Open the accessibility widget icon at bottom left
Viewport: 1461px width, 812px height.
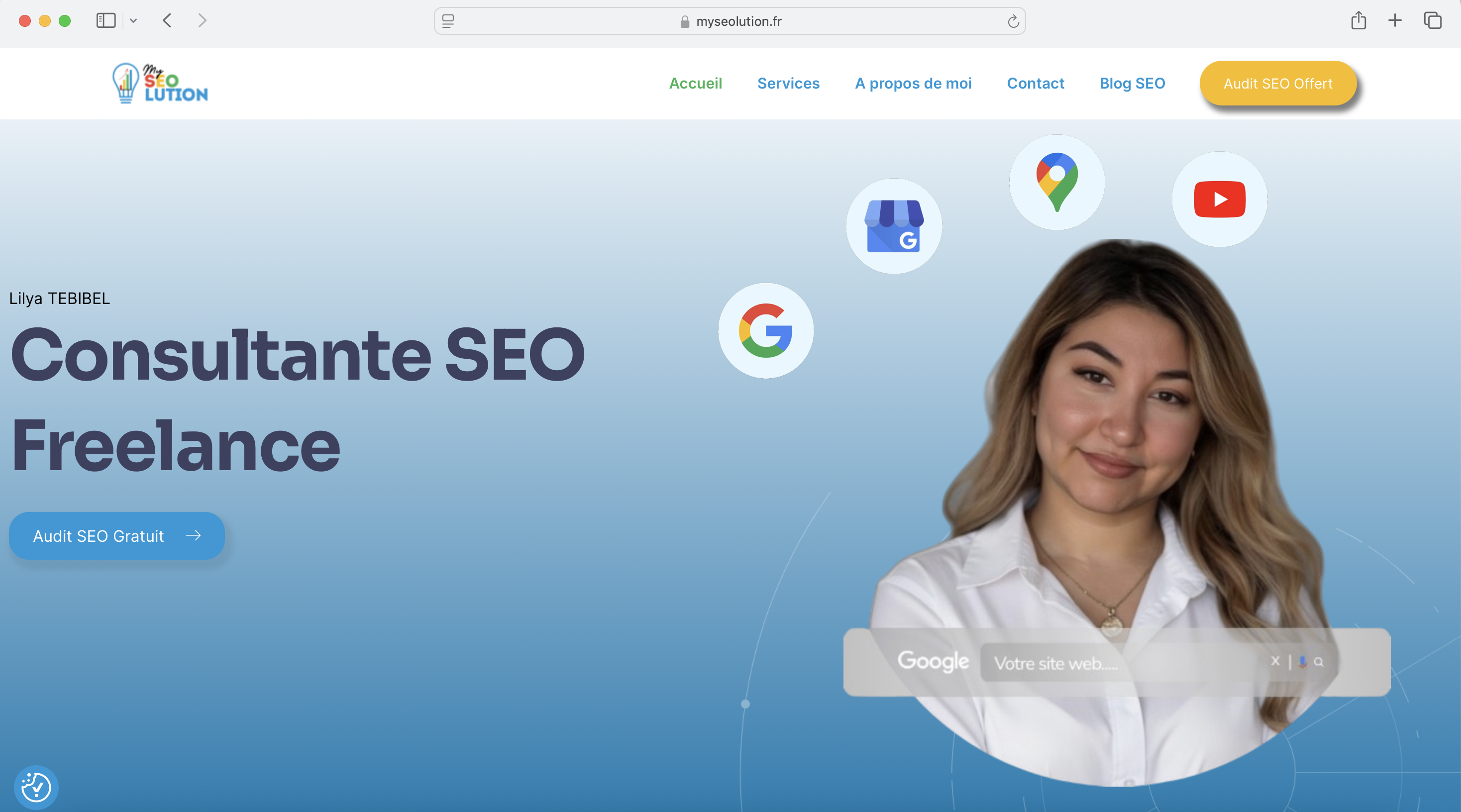(36, 787)
